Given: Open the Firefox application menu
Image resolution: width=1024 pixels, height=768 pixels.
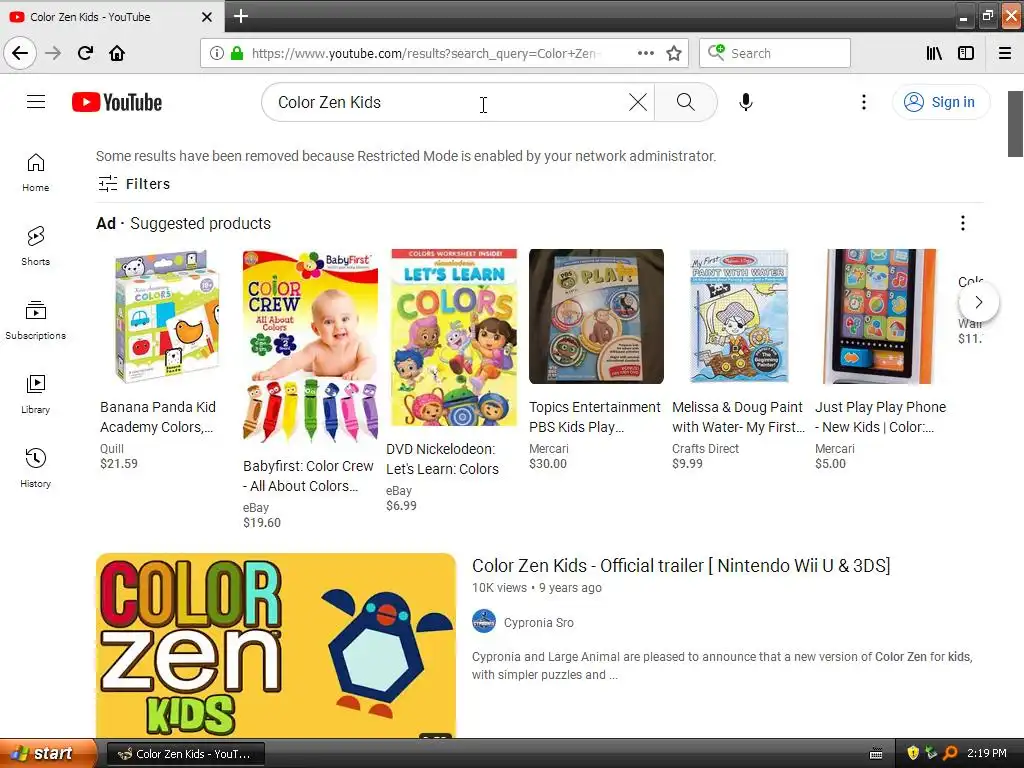Looking at the screenshot, I should pos(1005,54).
